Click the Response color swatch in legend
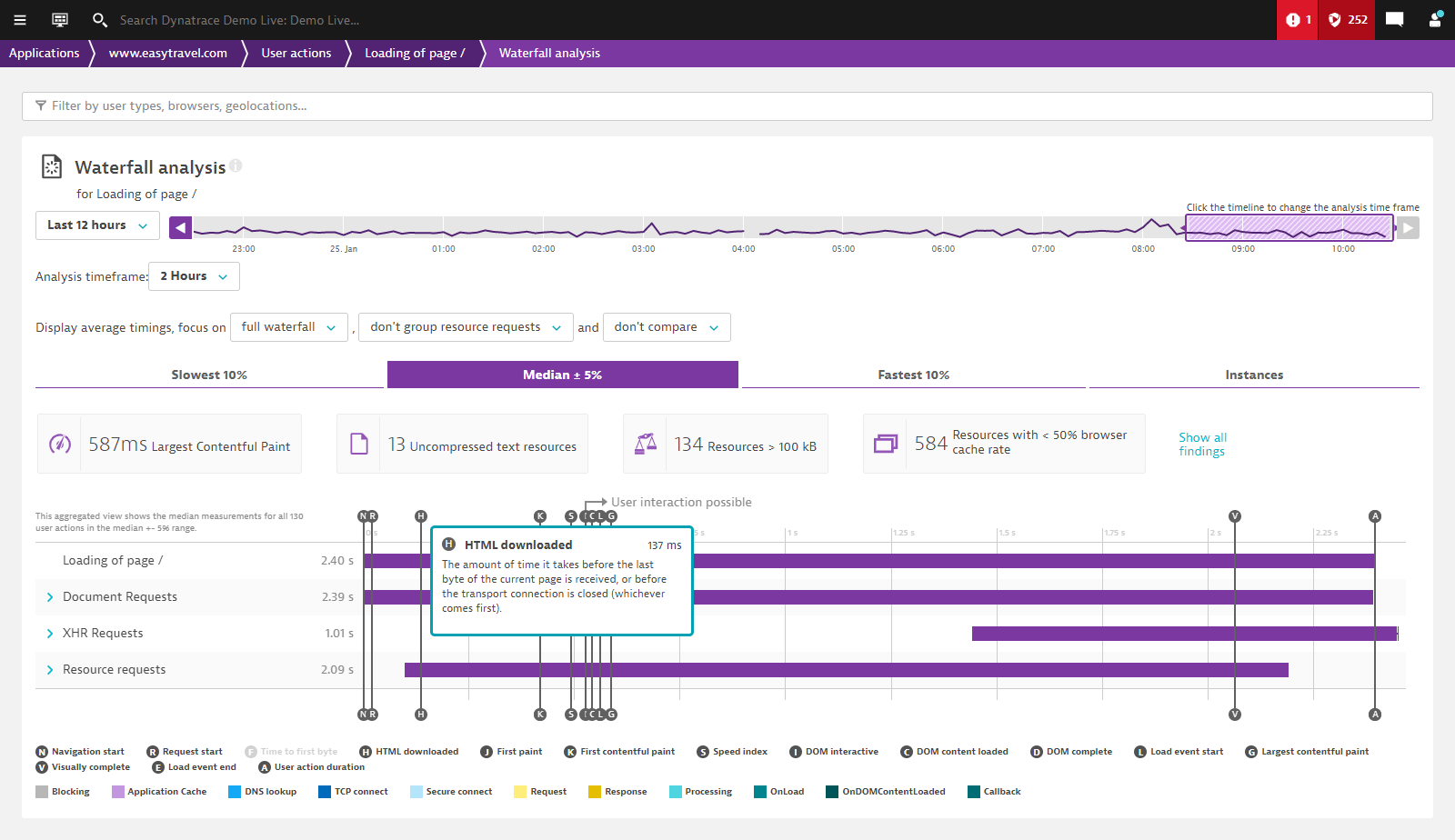Image resolution: width=1455 pixels, height=840 pixels. [595, 792]
